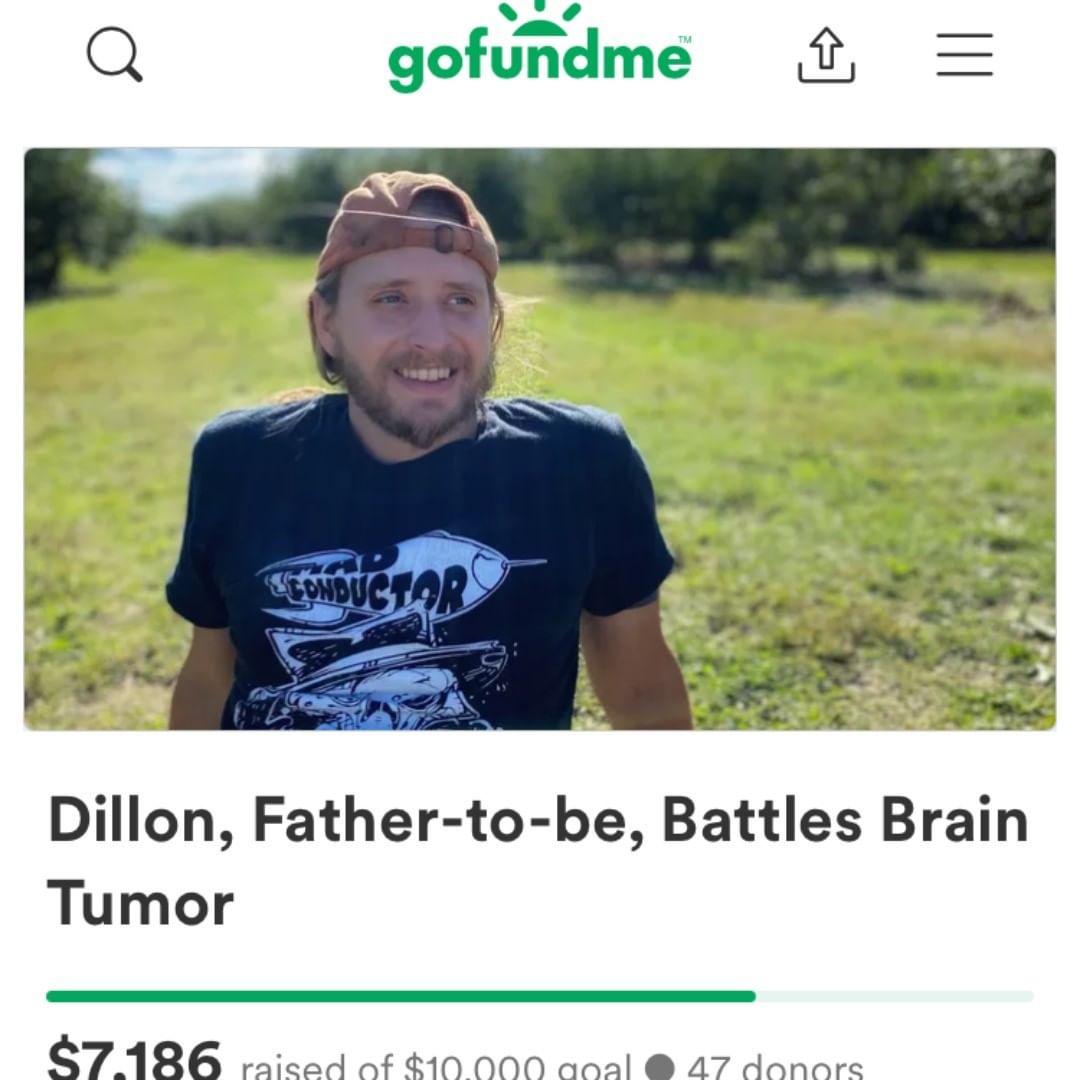
Task: Click the gray dot before 47 donors
Action: pyautogui.click(x=659, y=1066)
